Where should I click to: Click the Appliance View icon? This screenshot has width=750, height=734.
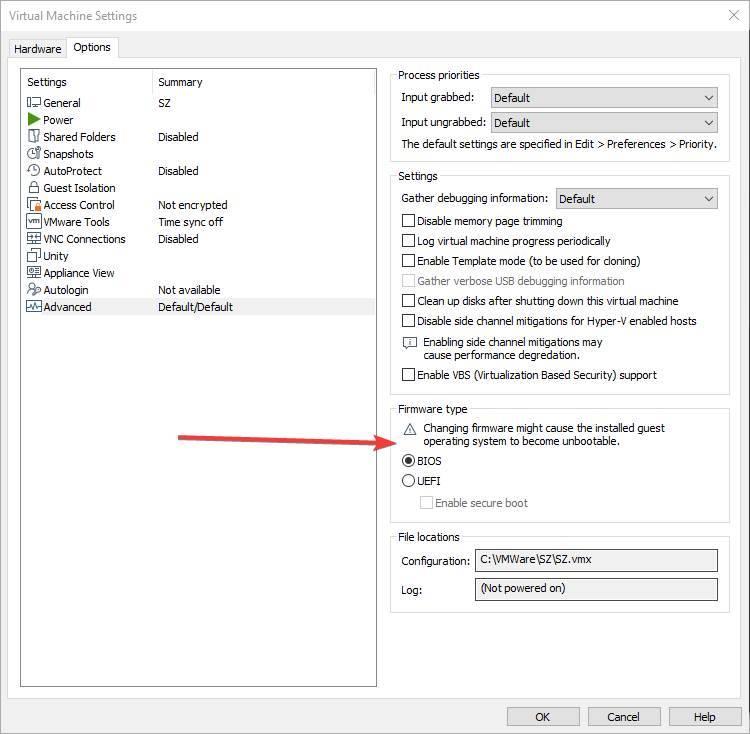coord(33,272)
